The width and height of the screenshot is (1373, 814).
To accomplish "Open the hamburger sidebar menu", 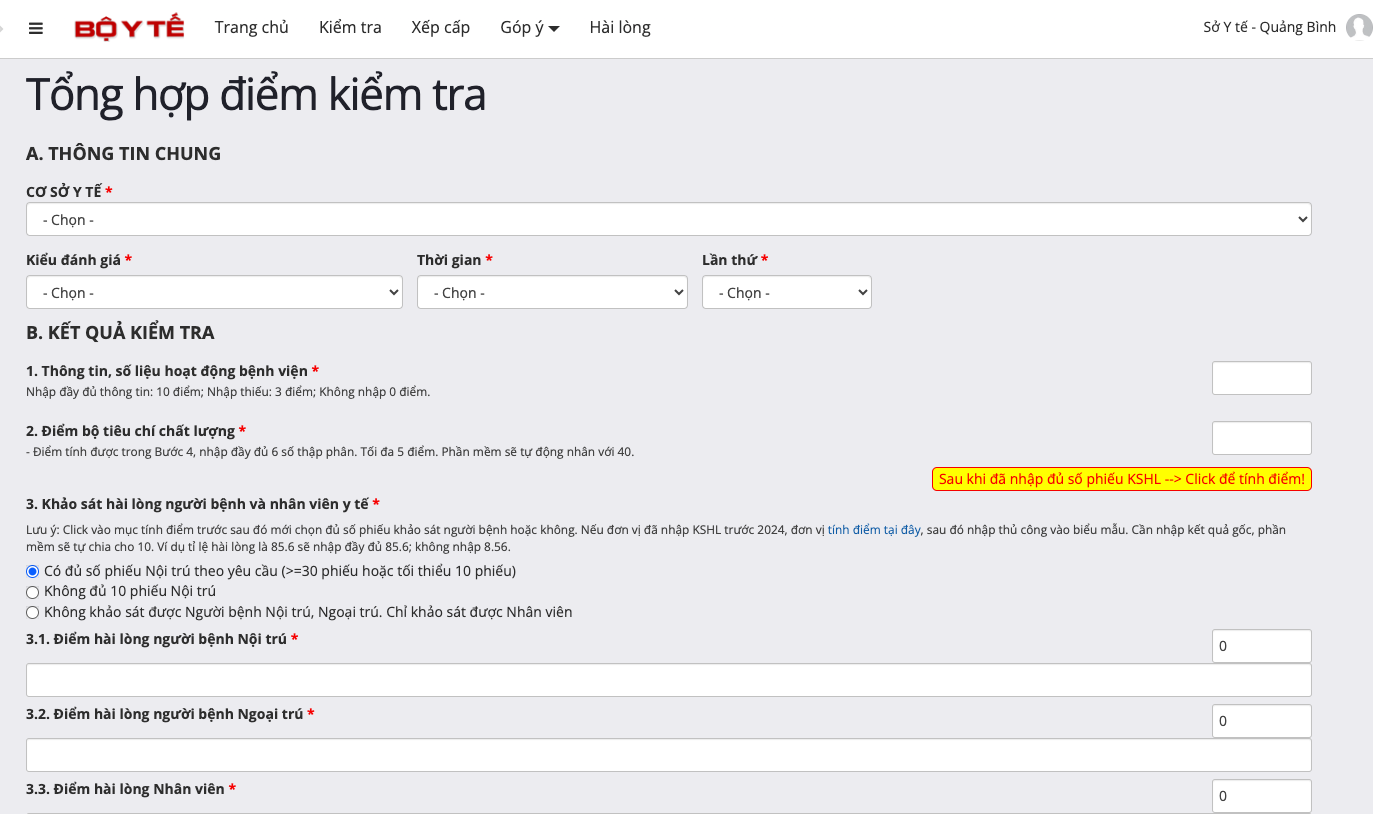I will coord(36,28).
